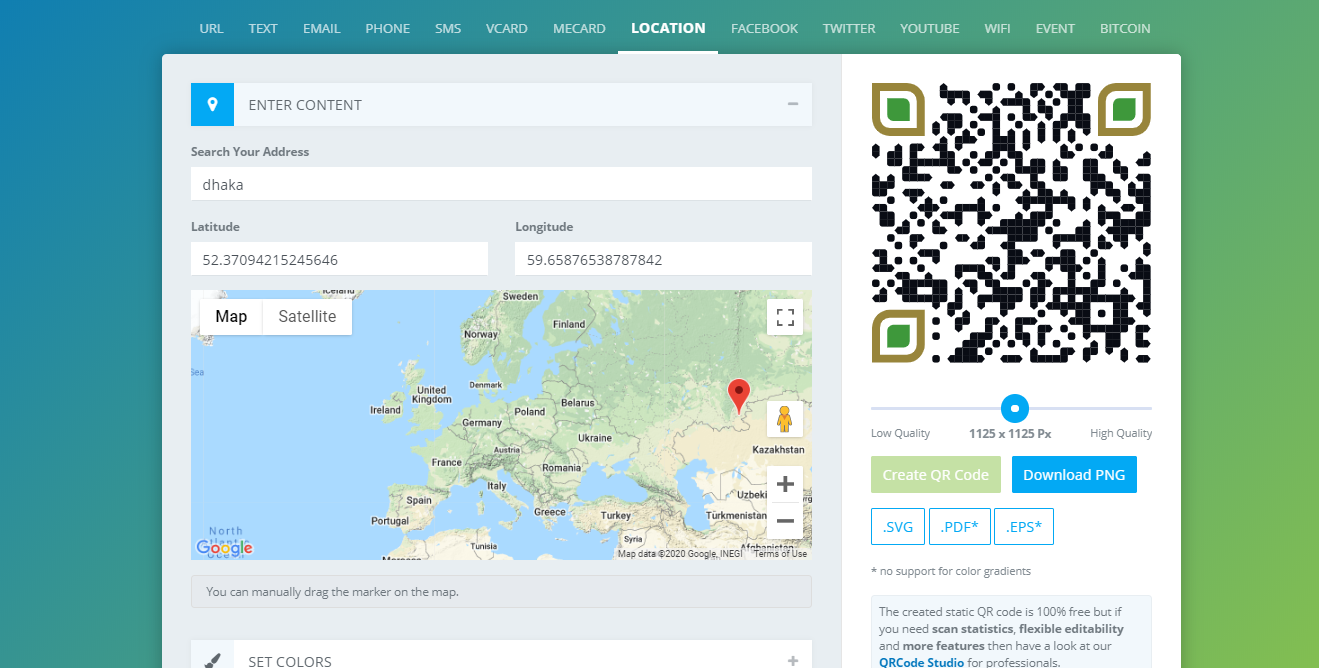Click the Latitude input field
1319x668 pixels.
(339, 259)
